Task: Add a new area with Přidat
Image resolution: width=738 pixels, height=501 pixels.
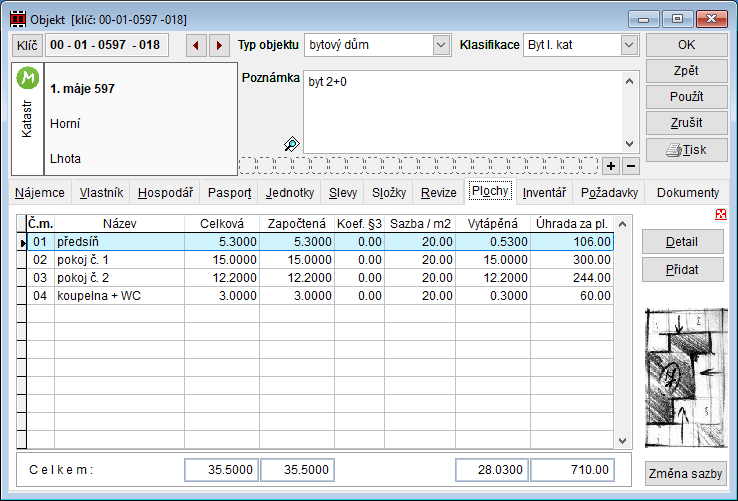Action: click(x=685, y=269)
